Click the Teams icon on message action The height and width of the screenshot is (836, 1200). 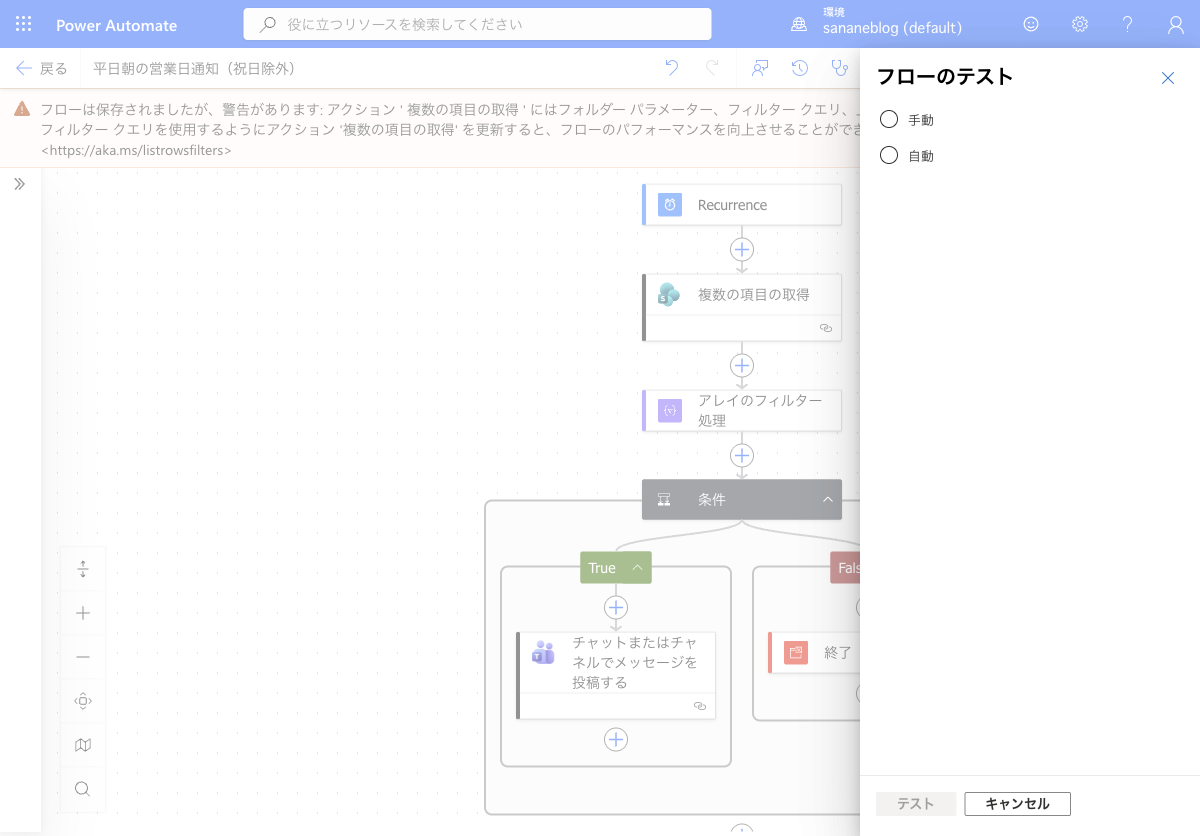pyautogui.click(x=543, y=652)
